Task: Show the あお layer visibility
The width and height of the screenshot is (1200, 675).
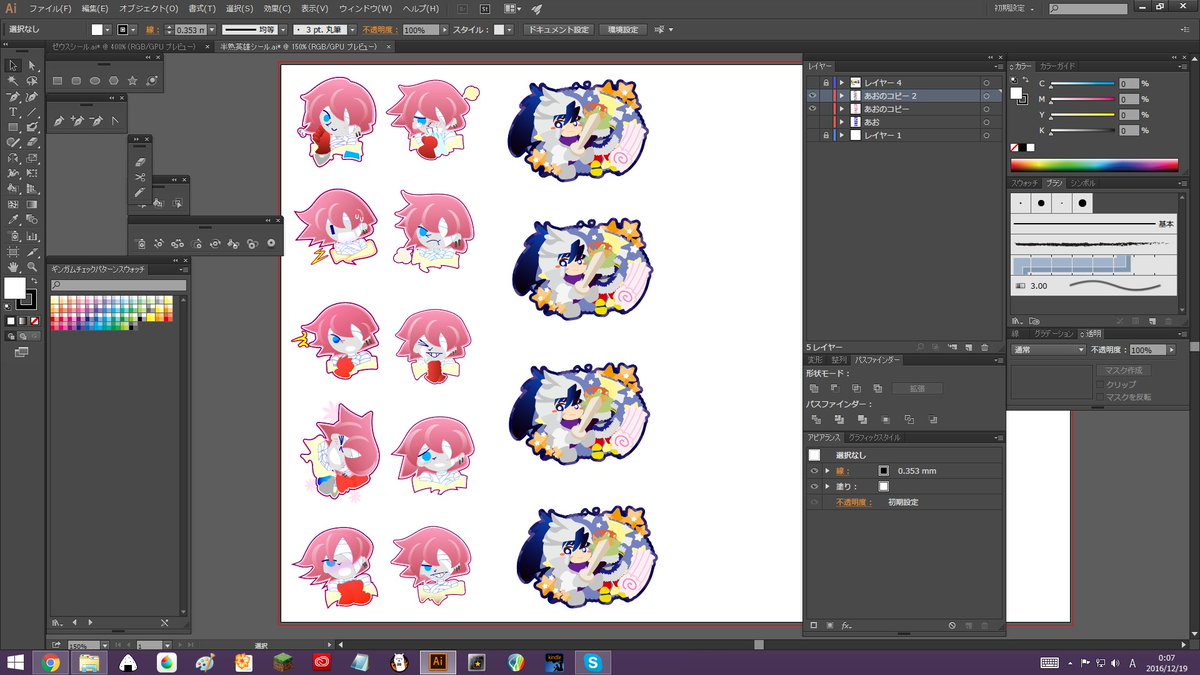Action: [x=812, y=121]
